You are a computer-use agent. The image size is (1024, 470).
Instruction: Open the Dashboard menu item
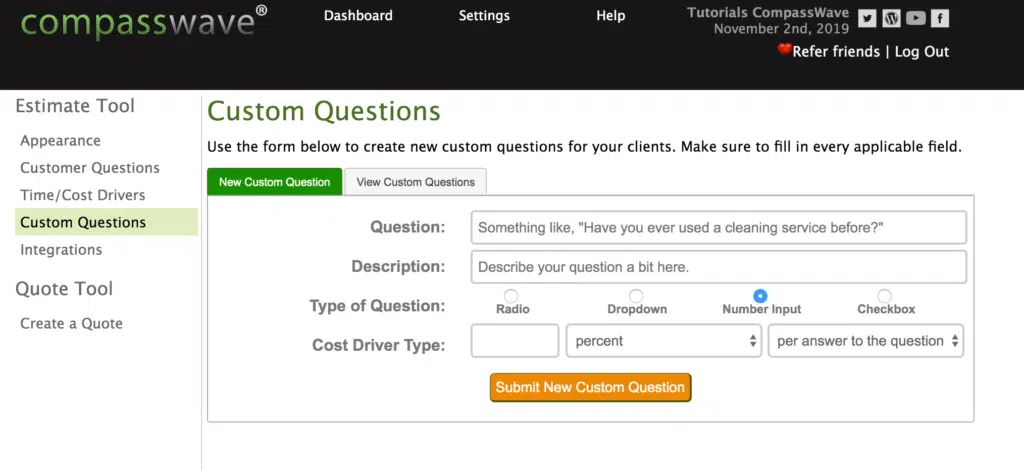click(x=358, y=16)
